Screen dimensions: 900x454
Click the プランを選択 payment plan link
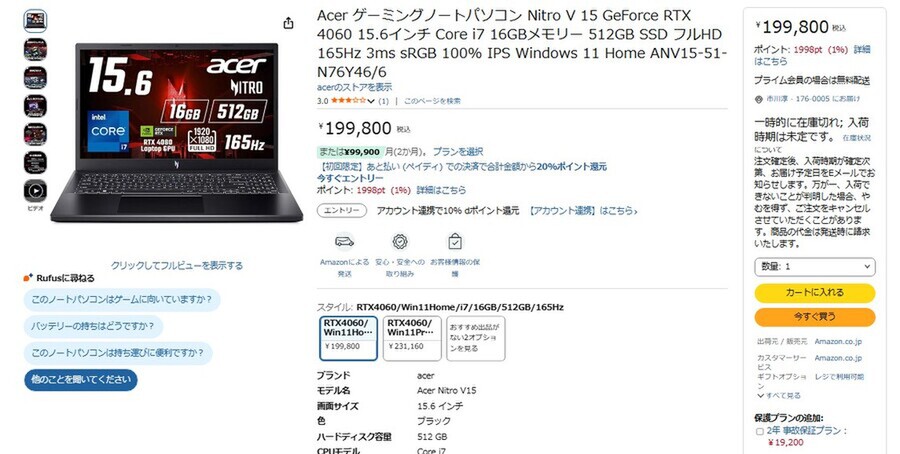[x=457, y=152]
